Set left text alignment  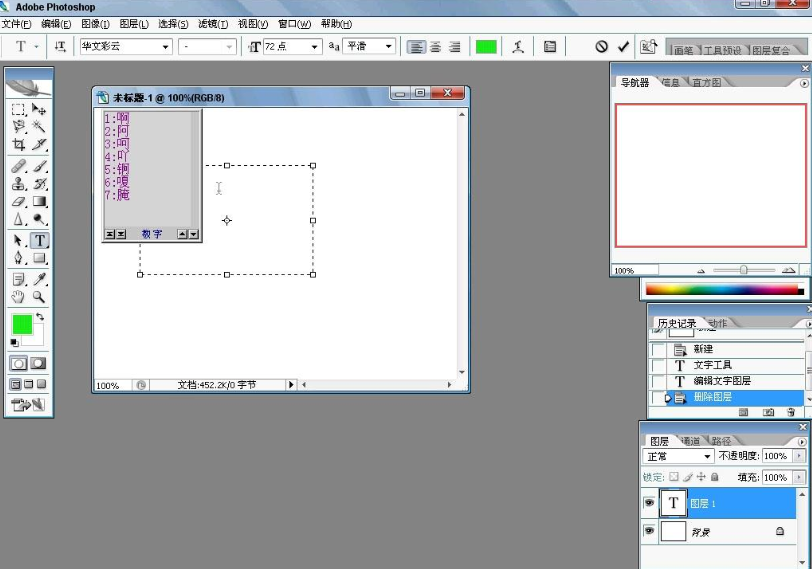(x=416, y=47)
